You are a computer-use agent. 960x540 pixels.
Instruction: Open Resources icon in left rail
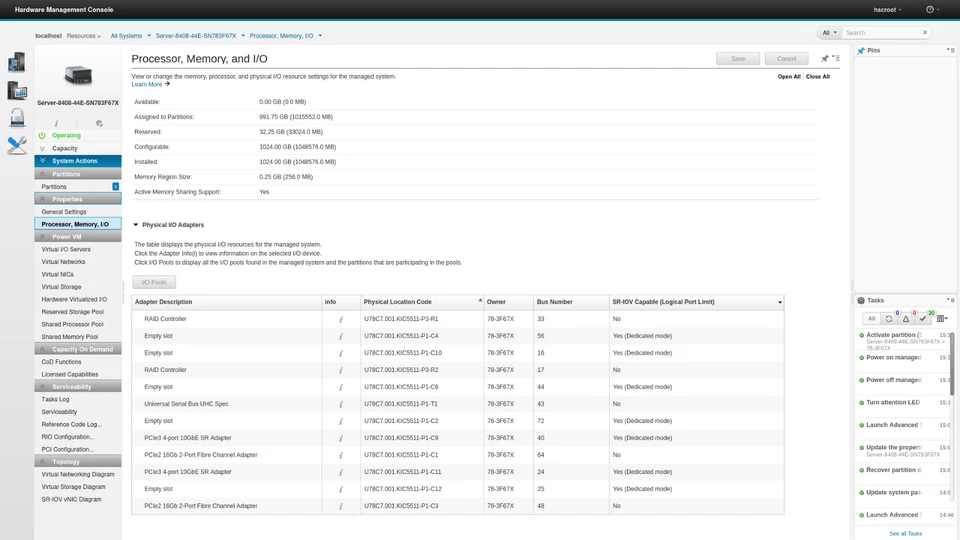coord(17,62)
